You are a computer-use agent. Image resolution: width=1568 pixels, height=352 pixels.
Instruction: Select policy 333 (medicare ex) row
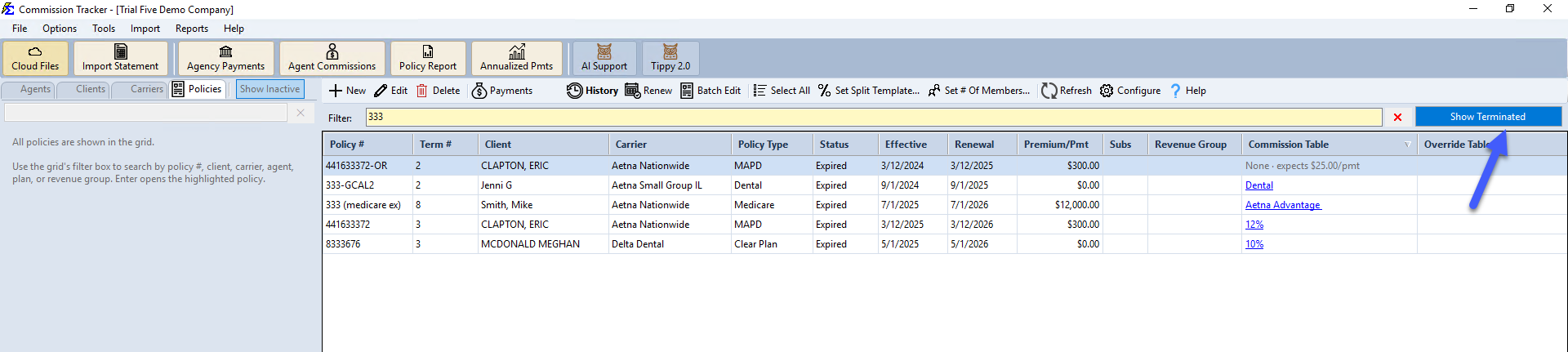[x=944, y=205]
